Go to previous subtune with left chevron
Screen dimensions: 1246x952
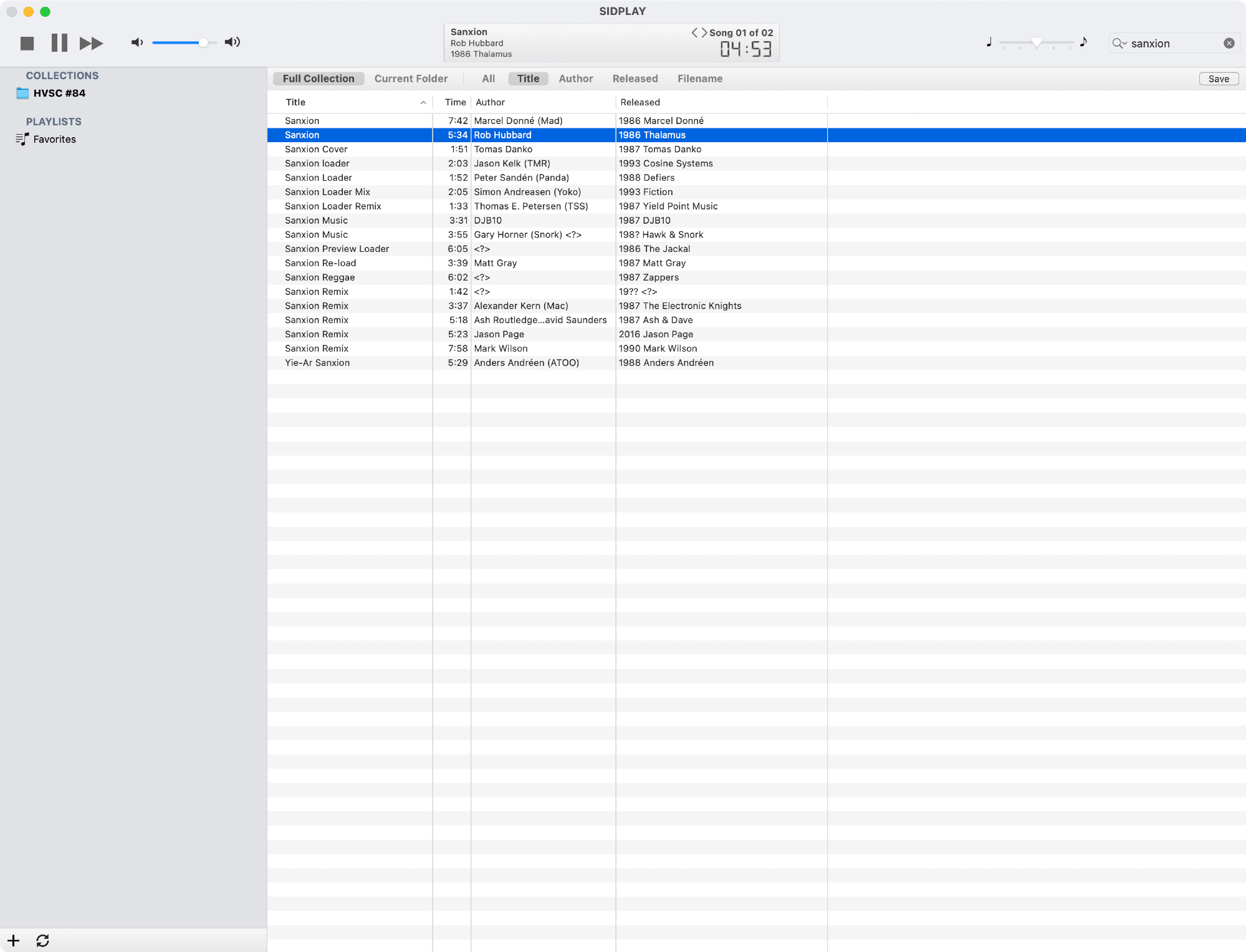[x=694, y=32]
